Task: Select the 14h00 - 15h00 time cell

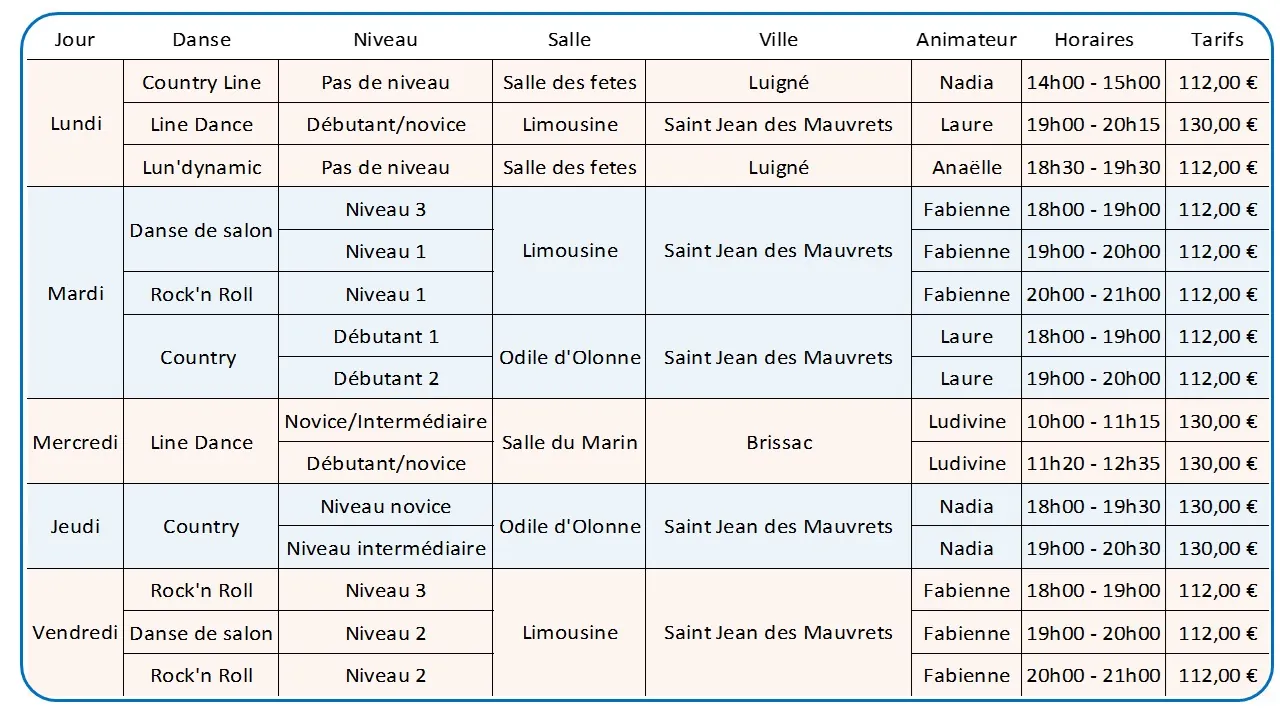Action: (1094, 82)
